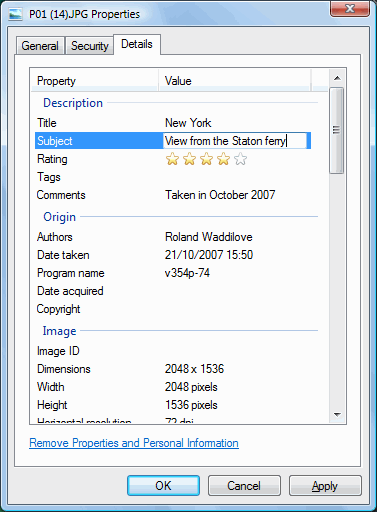Image resolution: width=377 pixels, height=512 pixels.
Task: Click the Comments property label
Action: coord(61,195)
